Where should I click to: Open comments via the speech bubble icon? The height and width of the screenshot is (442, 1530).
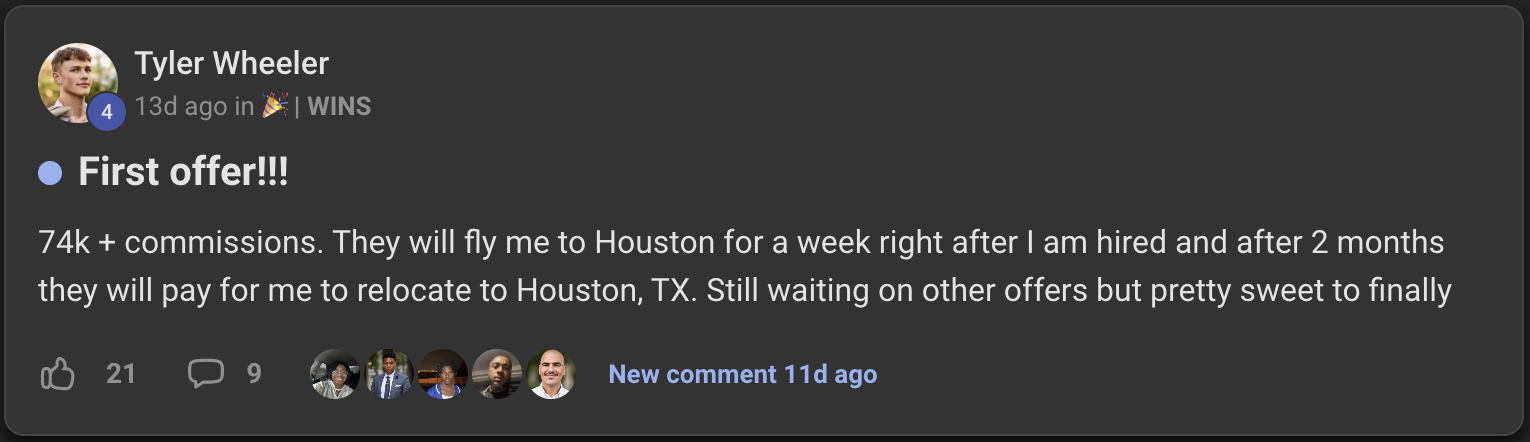[x=206, y=374]
